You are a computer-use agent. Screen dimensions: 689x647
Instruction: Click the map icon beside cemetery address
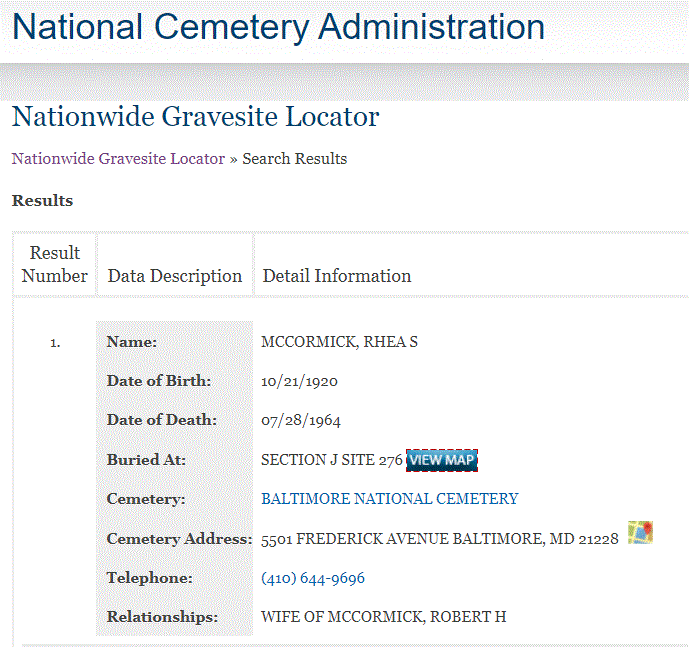tap(640, 532)
